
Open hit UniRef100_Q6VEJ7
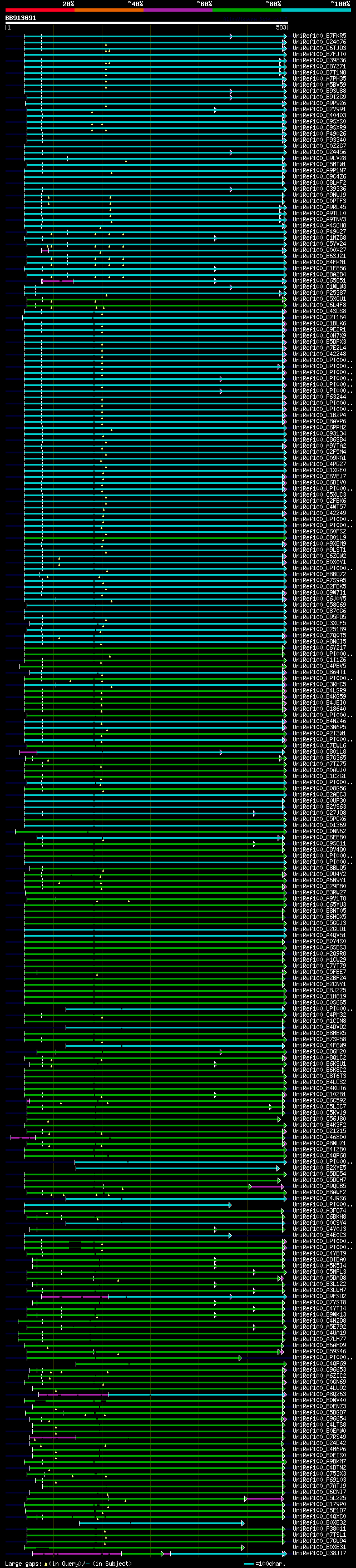pos(319,476)
